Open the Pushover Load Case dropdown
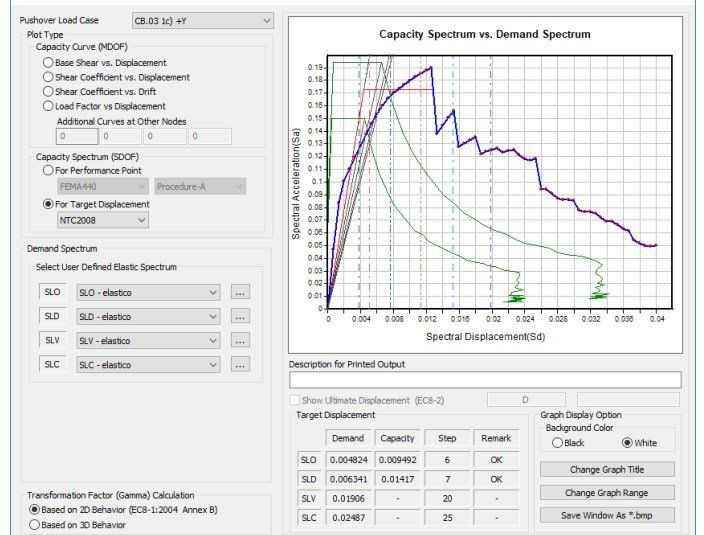 click(x=202, y=21)
